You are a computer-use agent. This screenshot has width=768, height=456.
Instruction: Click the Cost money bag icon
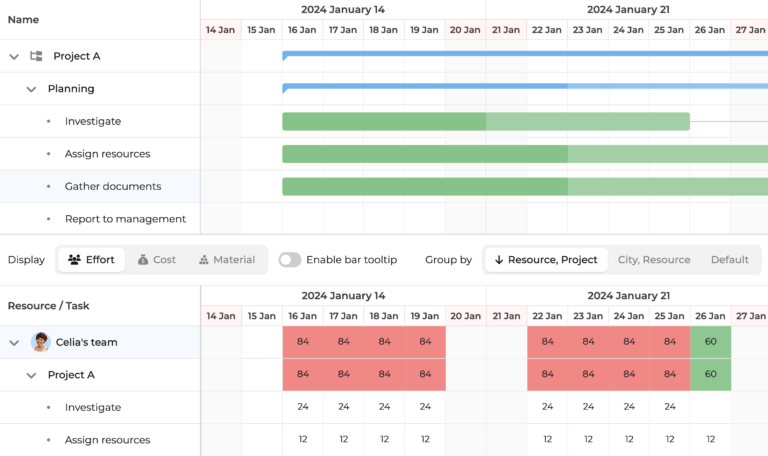coord(143,260)
